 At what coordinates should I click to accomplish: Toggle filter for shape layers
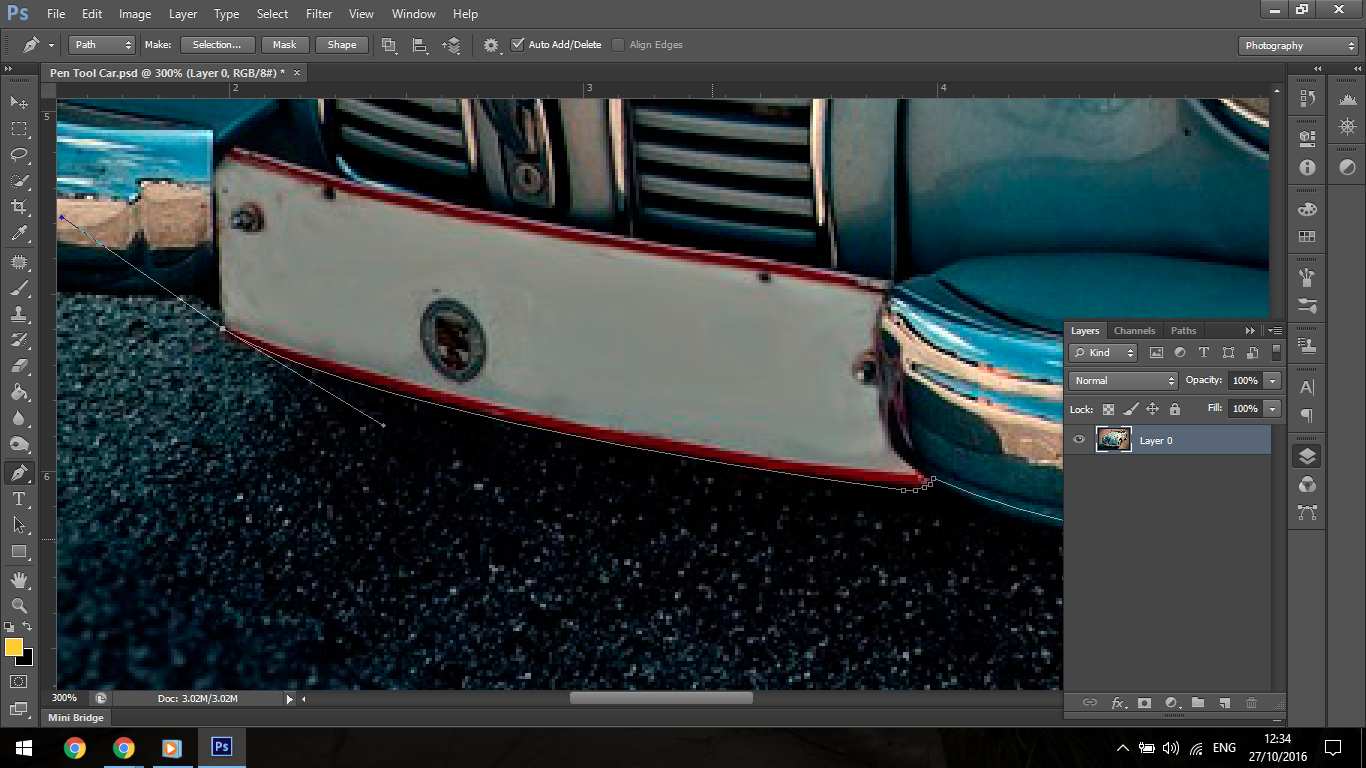(1227, 353)
